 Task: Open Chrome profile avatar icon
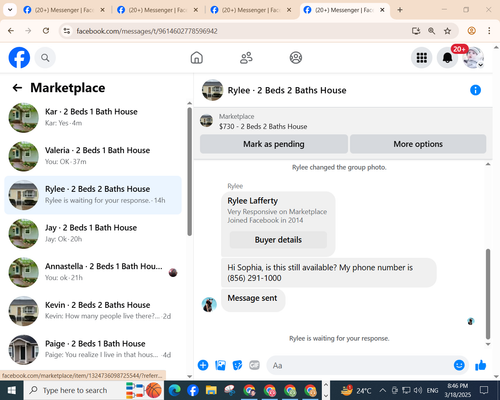coord(471,31)
